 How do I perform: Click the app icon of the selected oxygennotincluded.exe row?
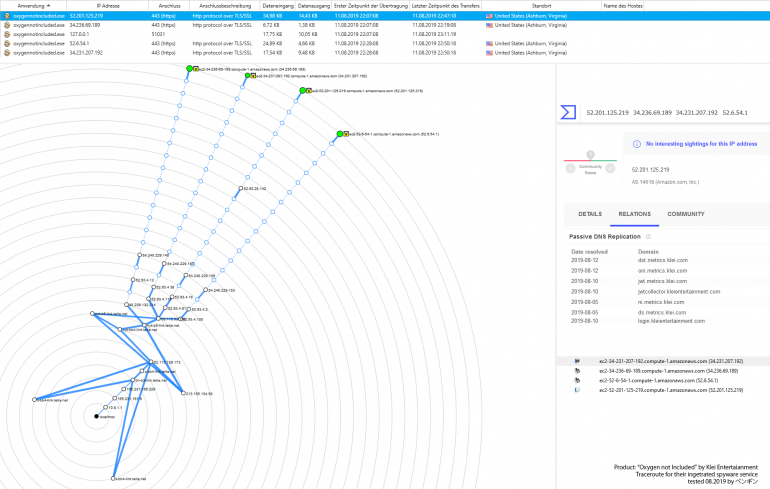(7, 17)
